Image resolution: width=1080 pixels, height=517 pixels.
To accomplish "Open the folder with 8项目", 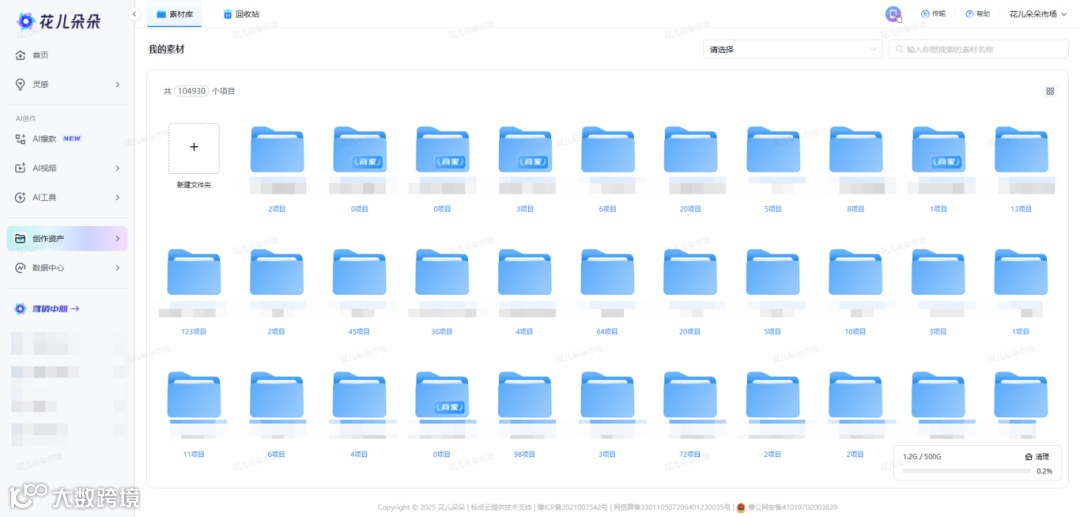I will click(x=856, y=149).
